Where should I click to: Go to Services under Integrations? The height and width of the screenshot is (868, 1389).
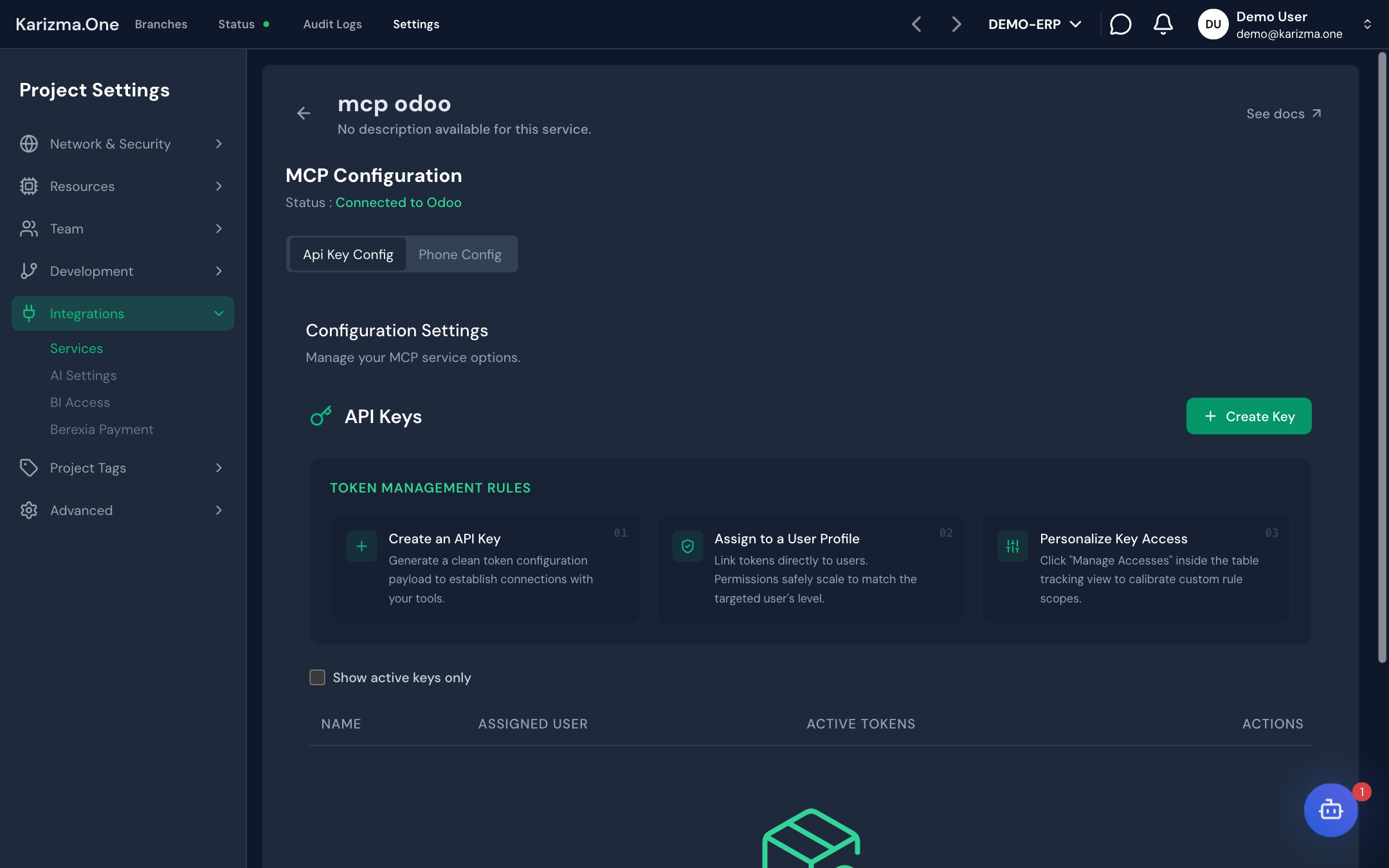point(77,348)
